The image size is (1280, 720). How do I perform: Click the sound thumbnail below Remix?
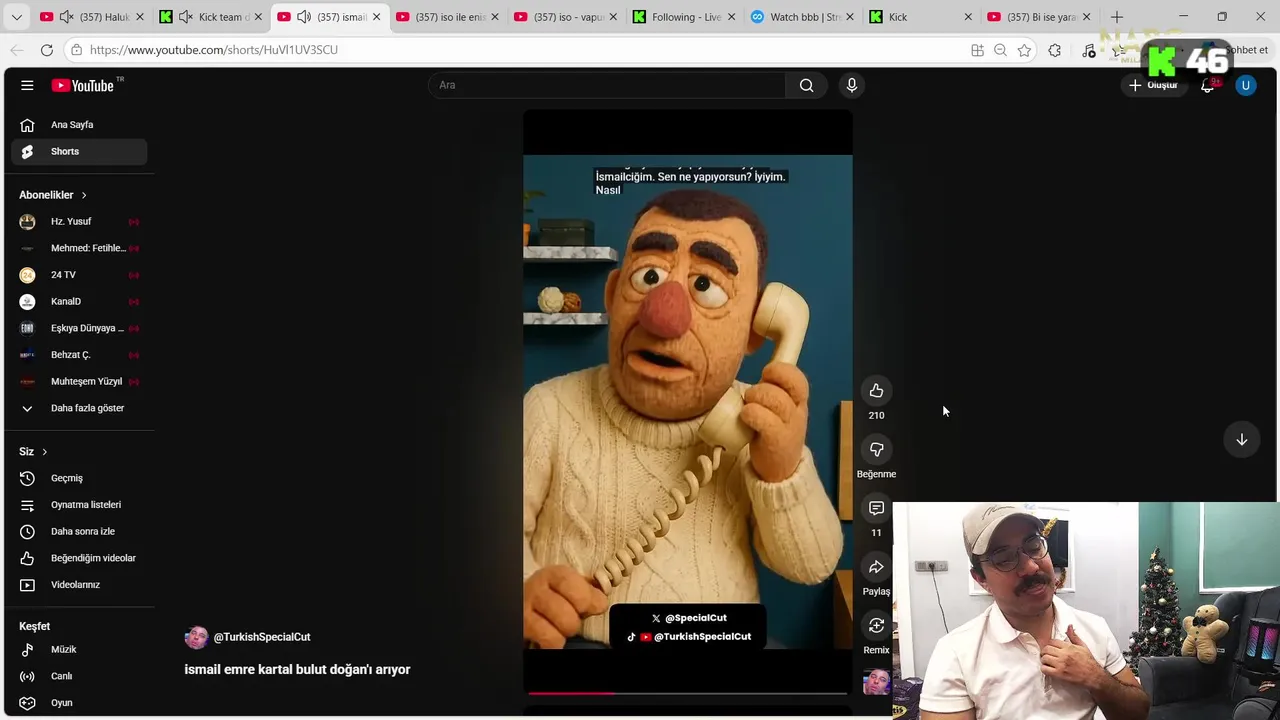pos(876,682)
